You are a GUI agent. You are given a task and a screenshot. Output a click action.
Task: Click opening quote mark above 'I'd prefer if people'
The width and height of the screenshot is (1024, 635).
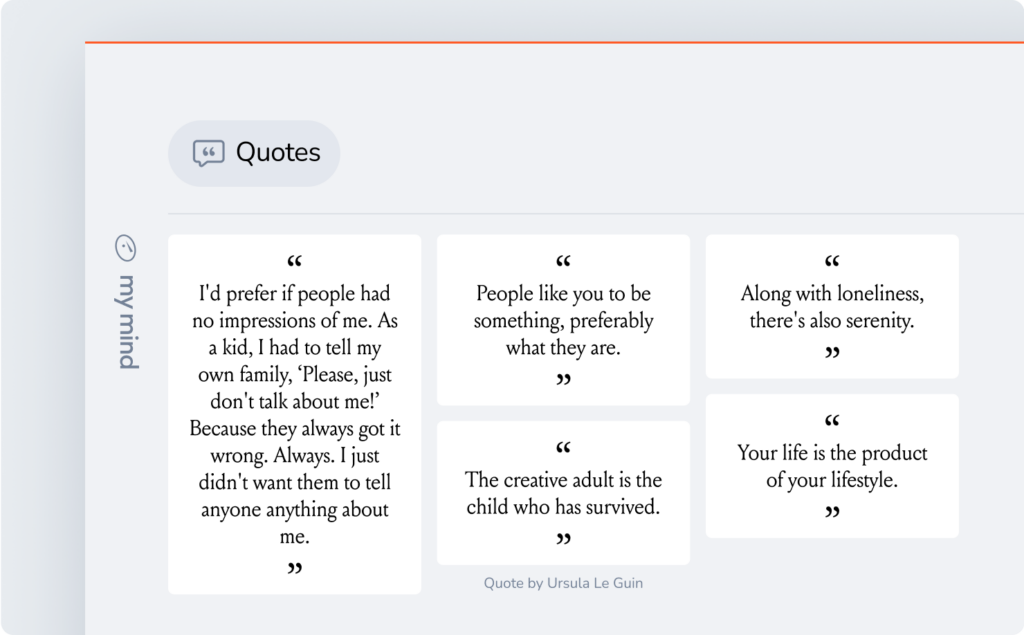(294, 264)
